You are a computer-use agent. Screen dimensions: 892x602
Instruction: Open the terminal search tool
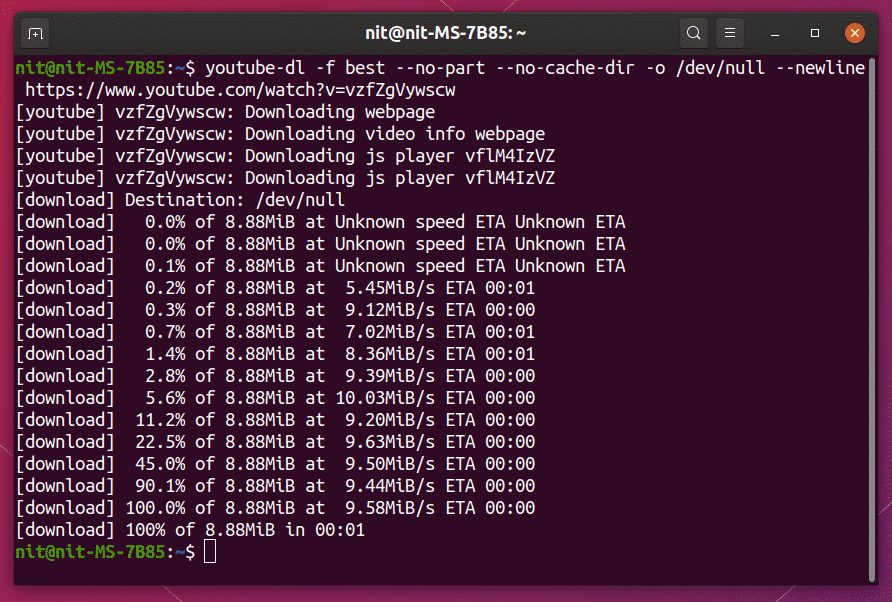click(x=694, y=33)
